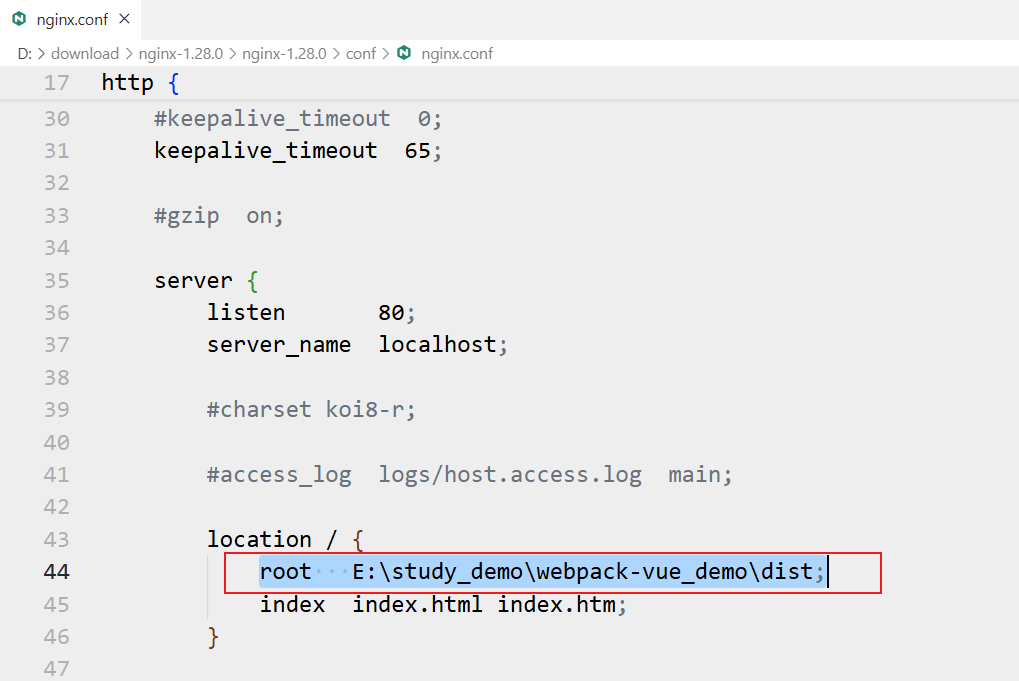Viewport: 1019px width, 681px height.
Task: Click the word 'localhost' on line 37
Action: (x=437, y=344)
